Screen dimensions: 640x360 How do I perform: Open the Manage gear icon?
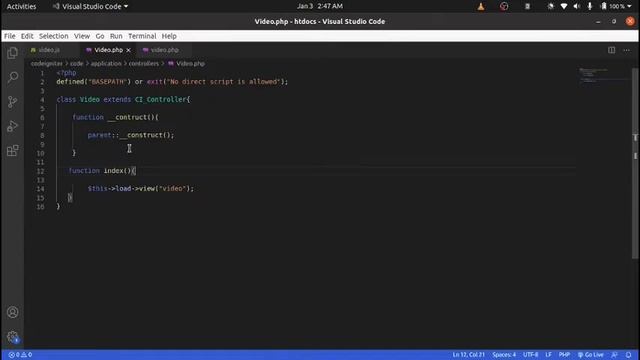(x=13, y=337)
